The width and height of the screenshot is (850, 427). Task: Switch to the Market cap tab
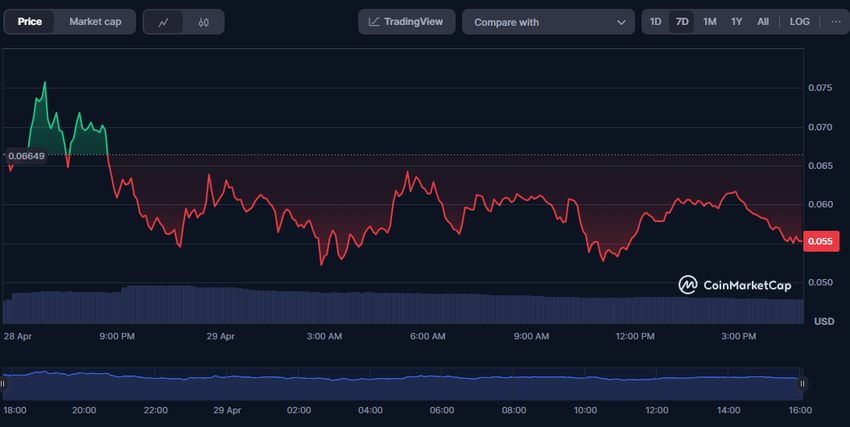click(95, 22)
